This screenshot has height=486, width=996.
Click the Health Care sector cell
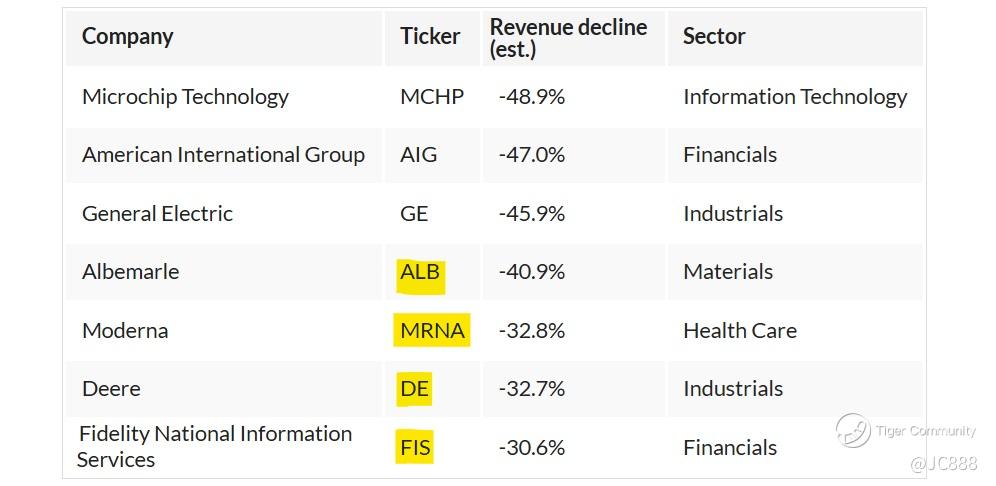point(740,330)
